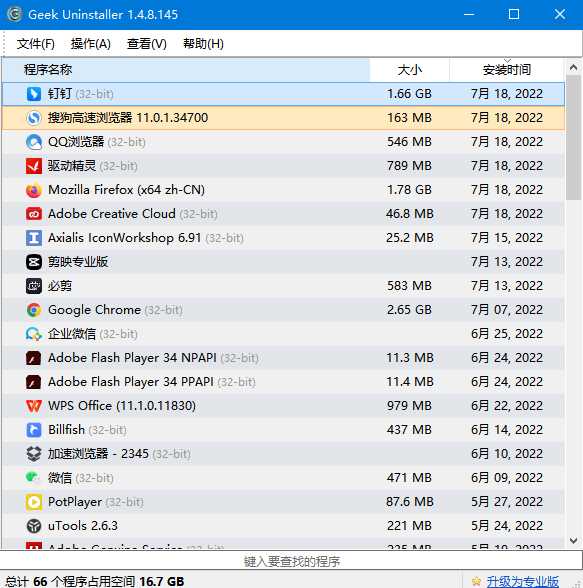Image resolution: width=583 pixels, height=588 pixels.
Task: Click the Mozilla Firefox icon
Action: pos(34,190)
